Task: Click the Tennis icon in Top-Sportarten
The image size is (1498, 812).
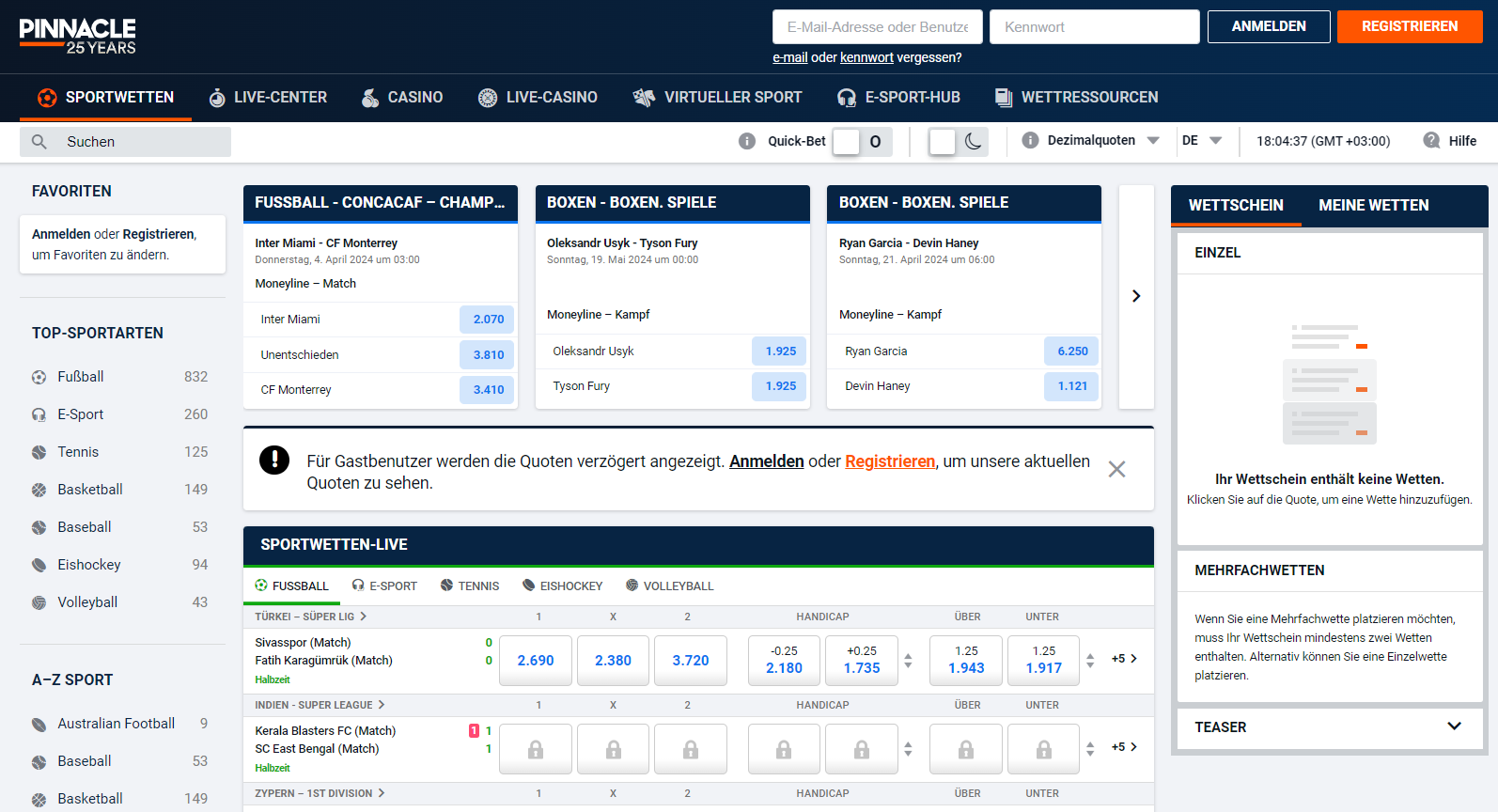Action: tap(39, 452)
